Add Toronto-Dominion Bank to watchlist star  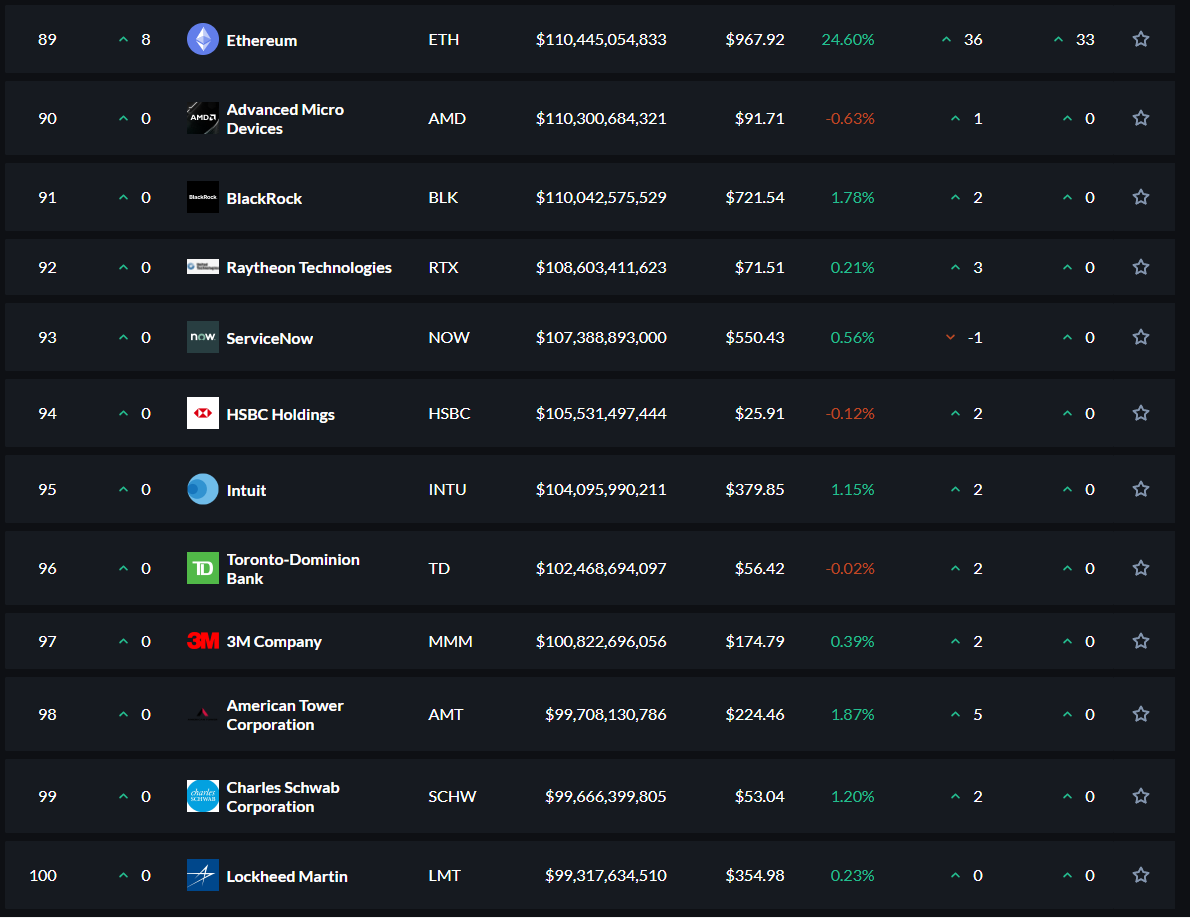[1141, 567]
